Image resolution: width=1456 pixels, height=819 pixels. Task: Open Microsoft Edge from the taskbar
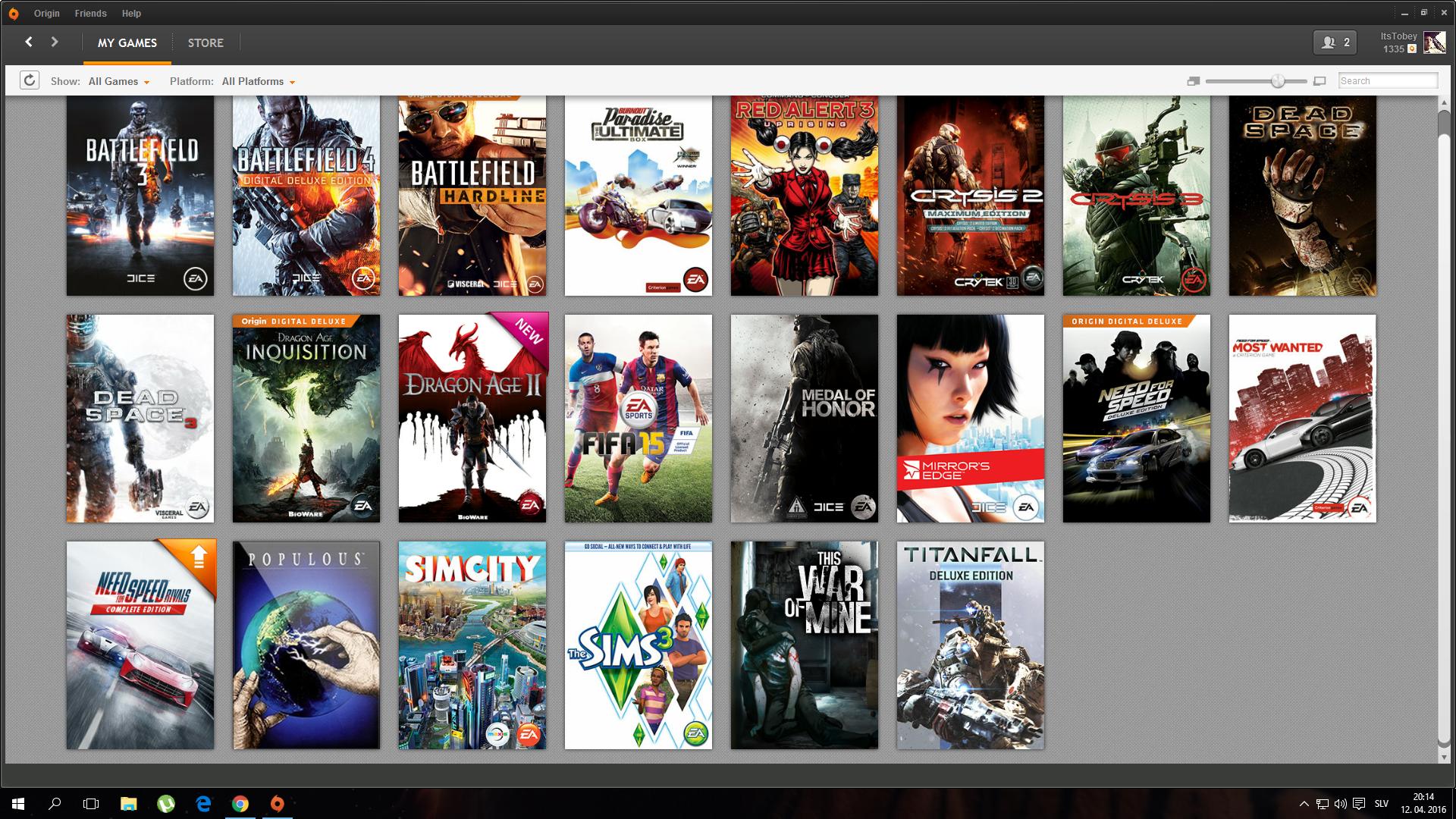(x=202, y=803)
